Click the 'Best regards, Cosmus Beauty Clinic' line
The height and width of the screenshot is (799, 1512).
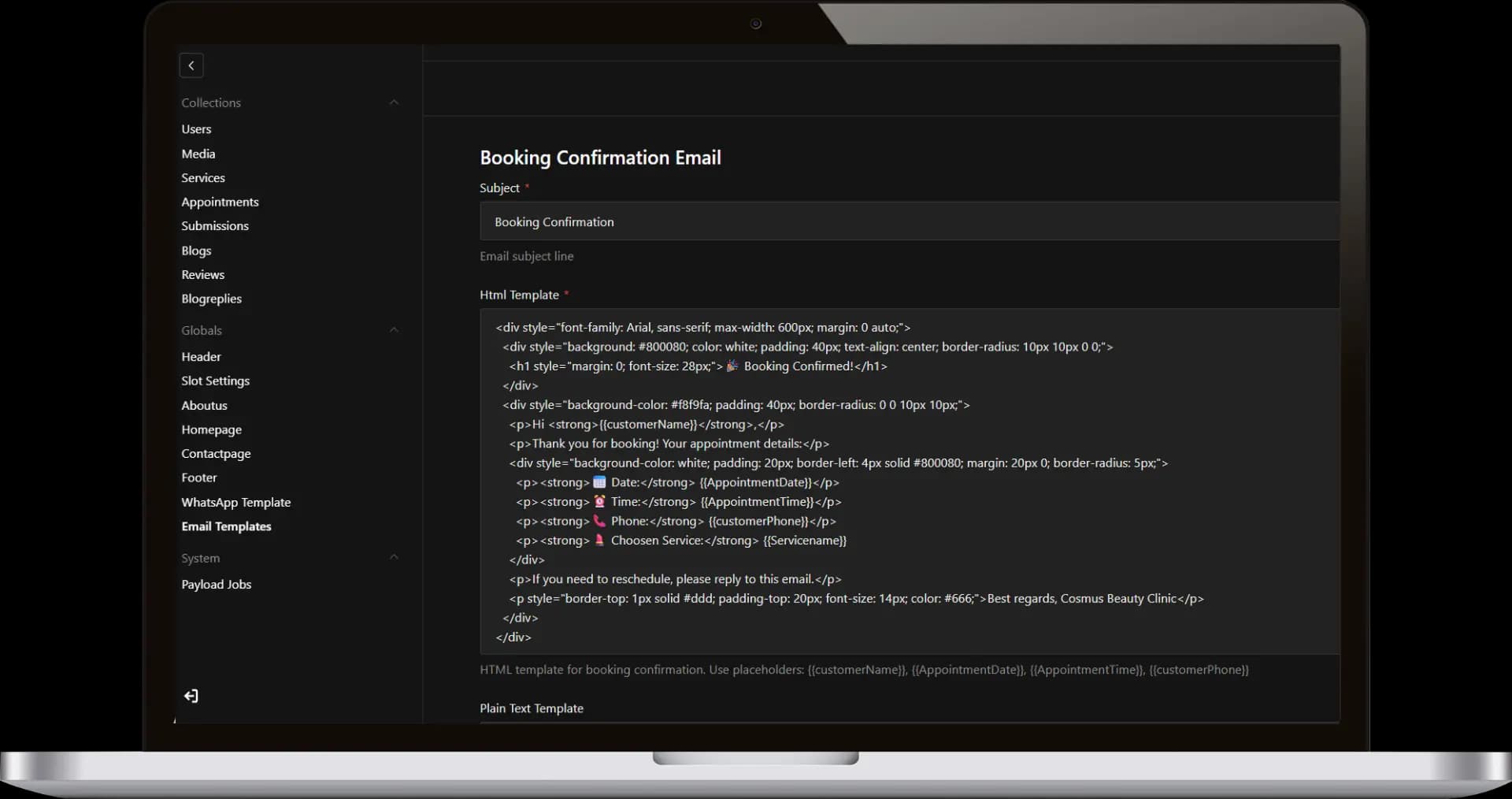pos(857,599)
